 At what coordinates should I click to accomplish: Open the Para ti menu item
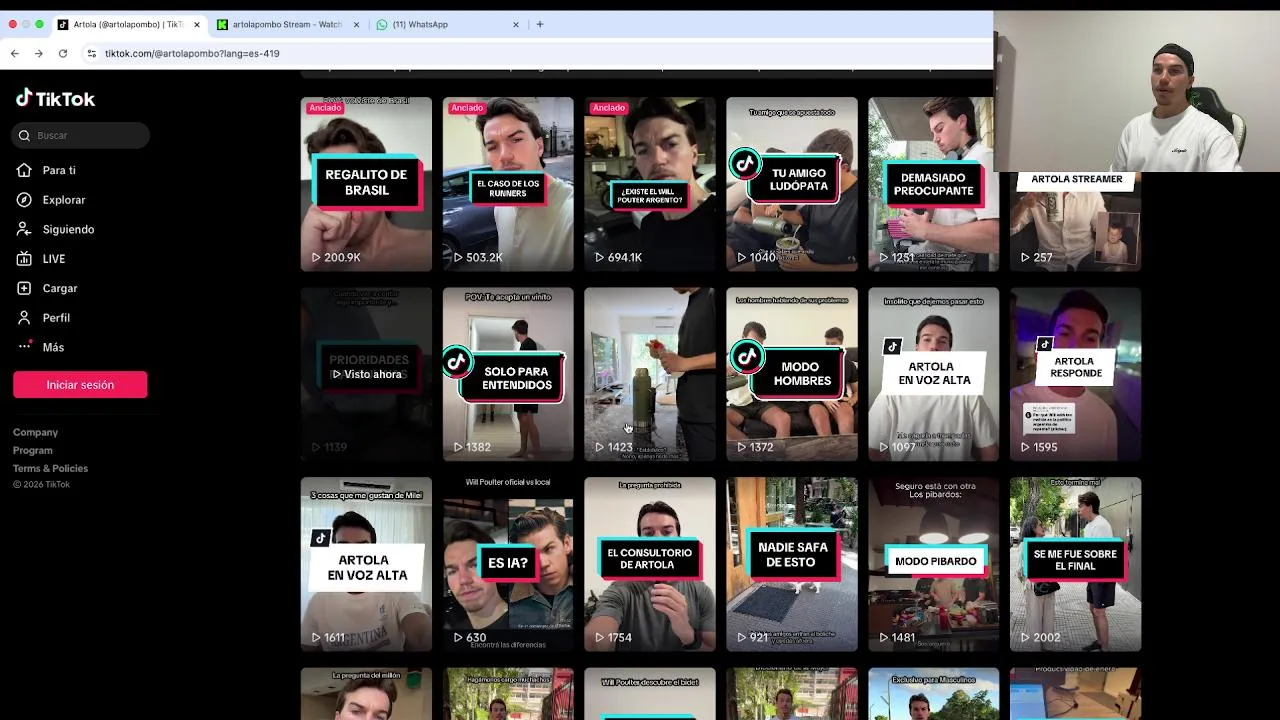59,170
